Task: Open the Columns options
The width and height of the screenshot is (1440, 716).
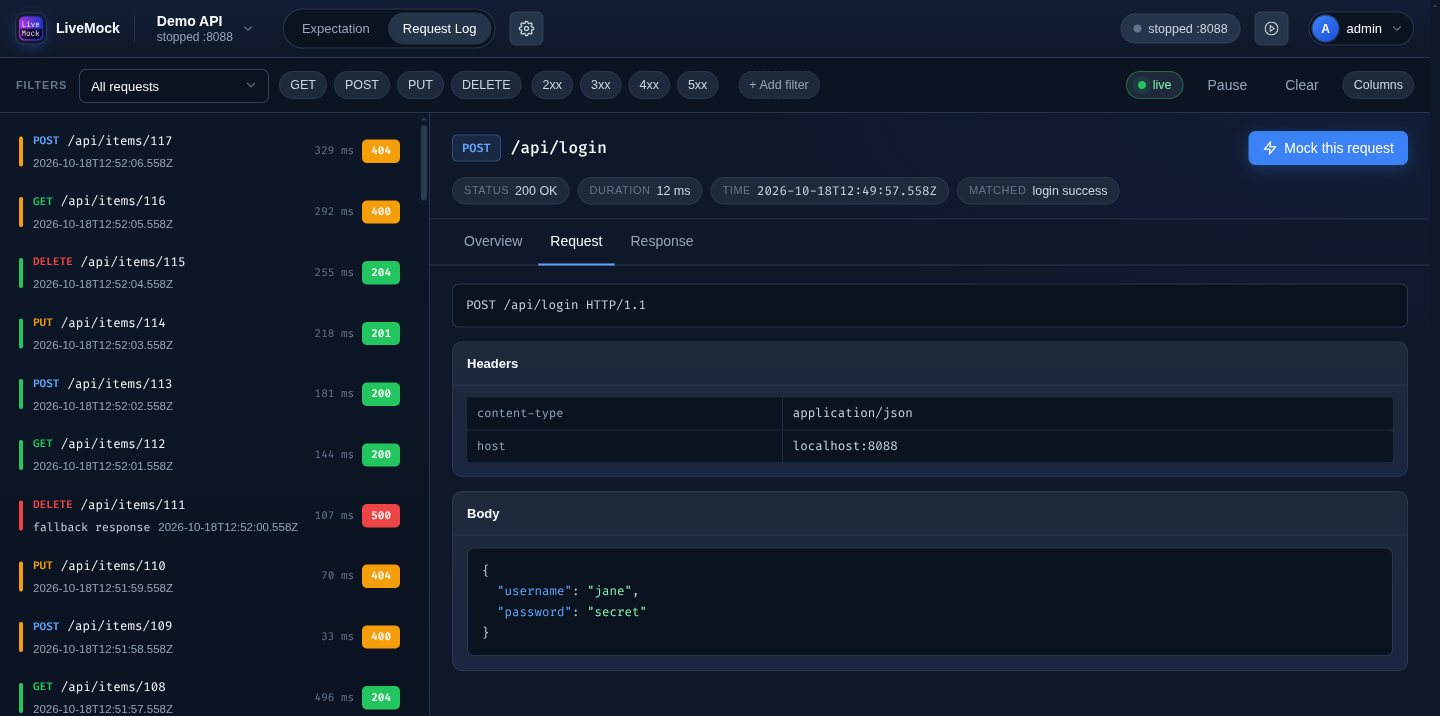Action: 1378,85
